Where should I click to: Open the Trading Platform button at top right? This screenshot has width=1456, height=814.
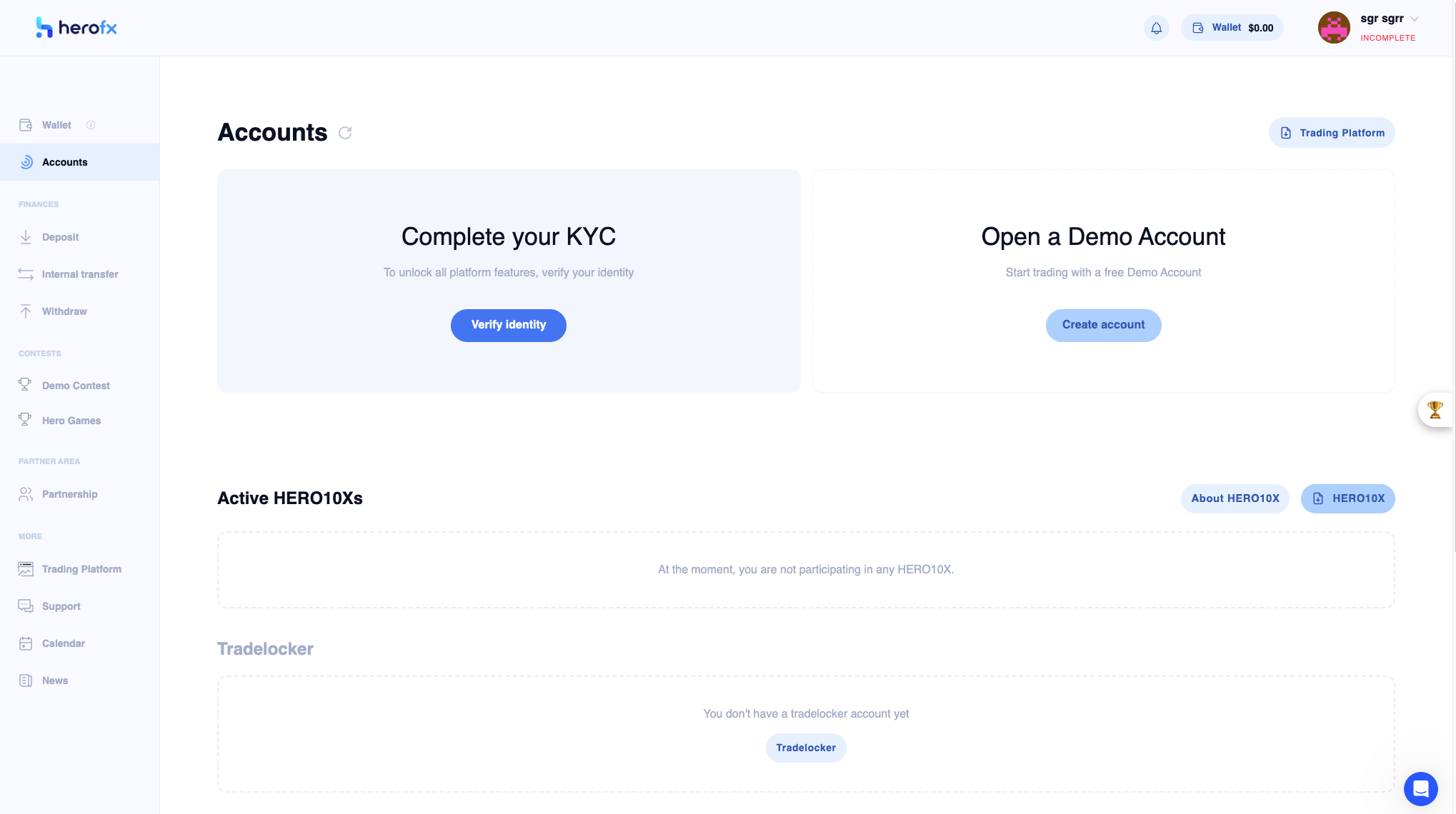click(x=1332, y=133)
